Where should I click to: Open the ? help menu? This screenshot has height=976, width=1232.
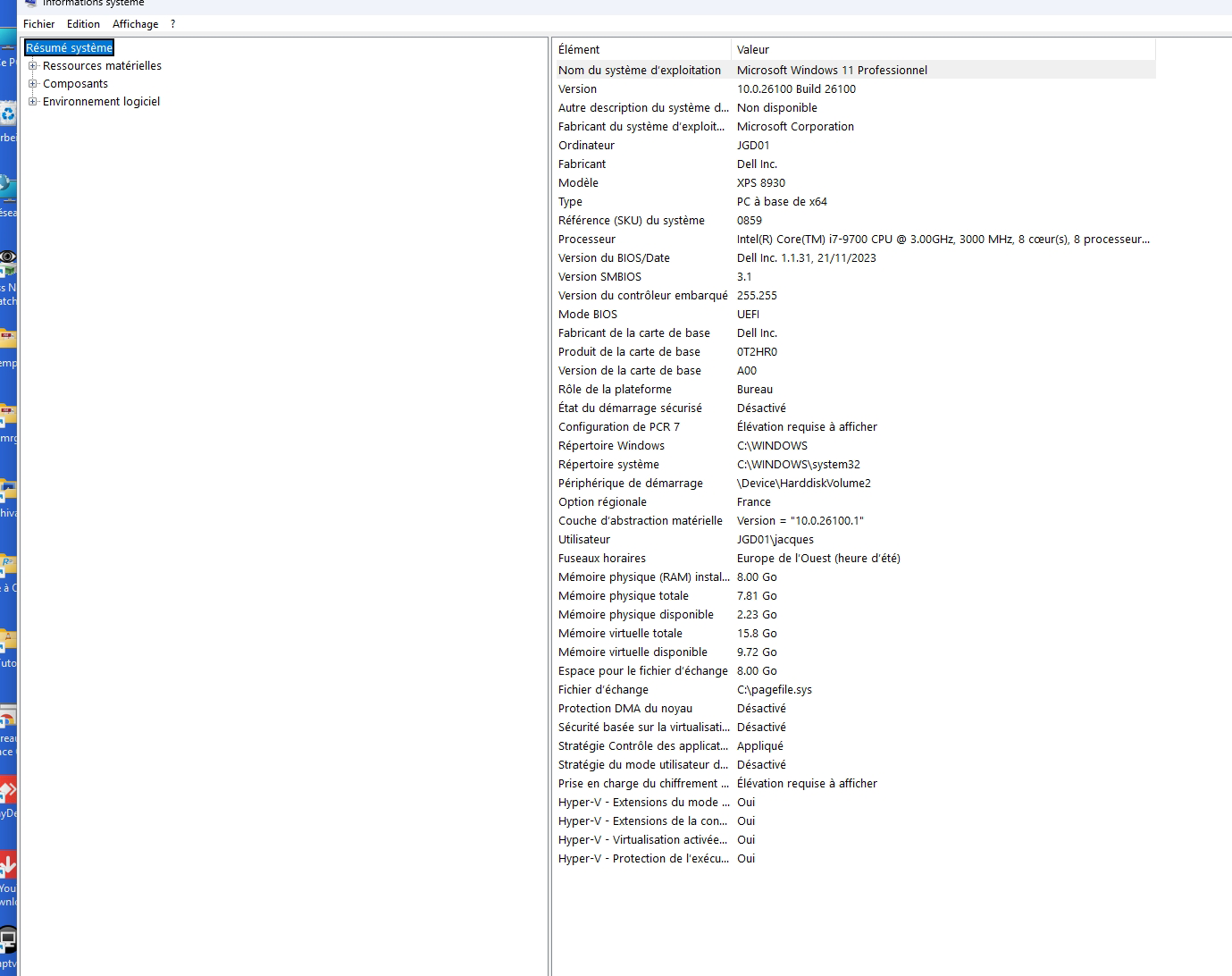172,24
